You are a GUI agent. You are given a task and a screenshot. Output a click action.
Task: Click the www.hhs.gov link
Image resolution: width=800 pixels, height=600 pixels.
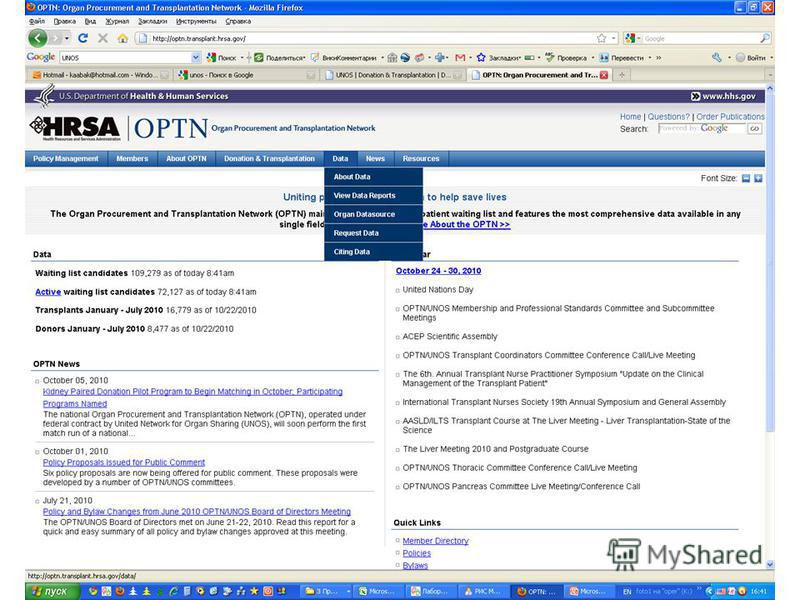click(723, 96)
